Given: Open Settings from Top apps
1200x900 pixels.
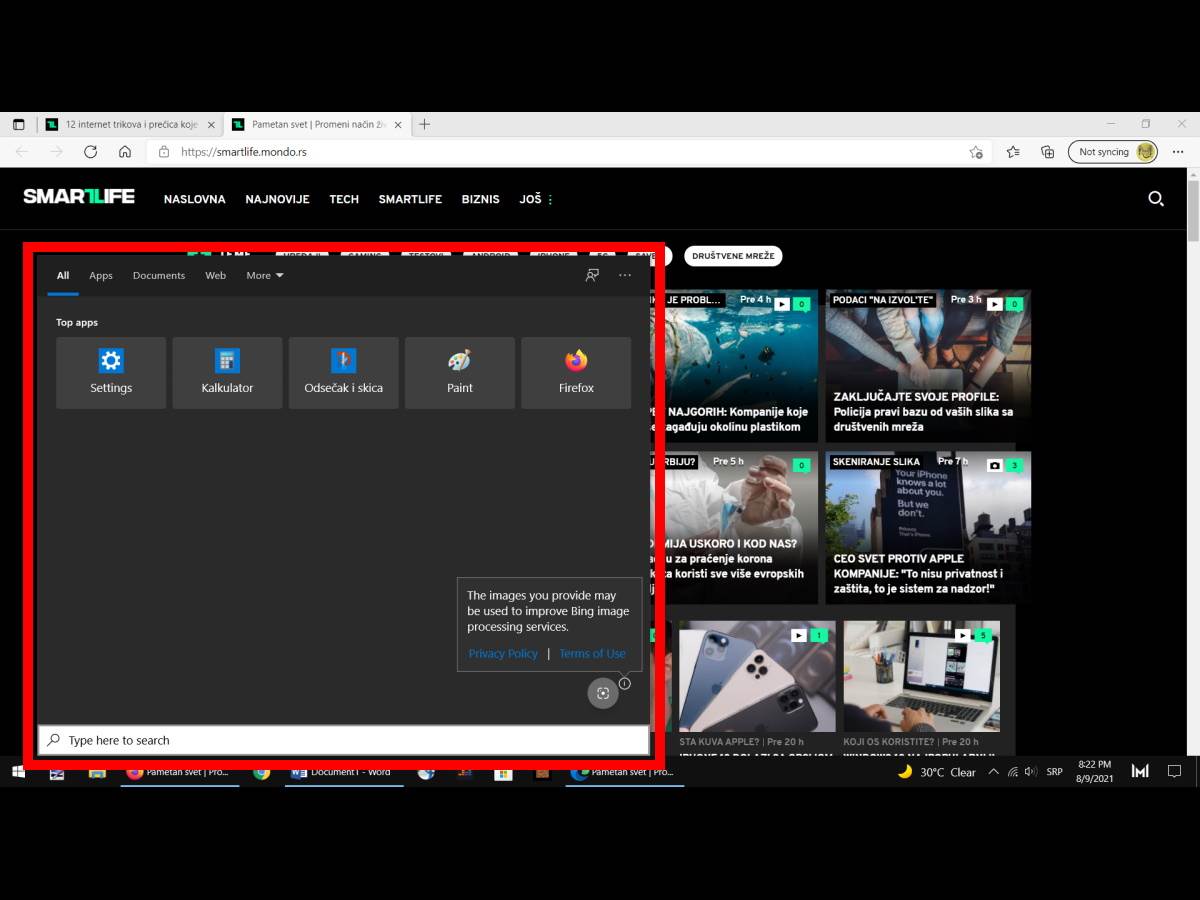Looking at the screenshot, I should [x=111, y=372].
